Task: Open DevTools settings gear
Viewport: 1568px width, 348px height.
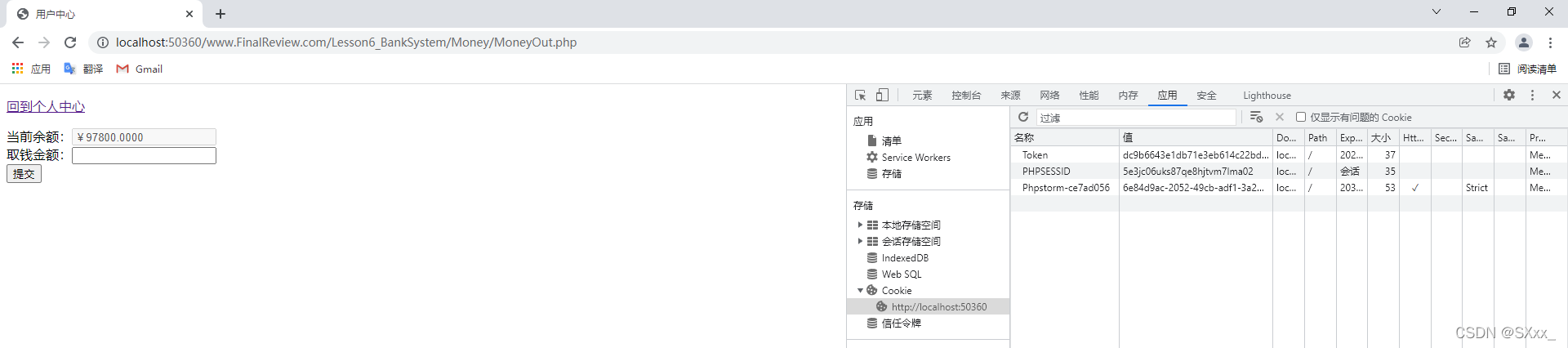Action: 1509,95
